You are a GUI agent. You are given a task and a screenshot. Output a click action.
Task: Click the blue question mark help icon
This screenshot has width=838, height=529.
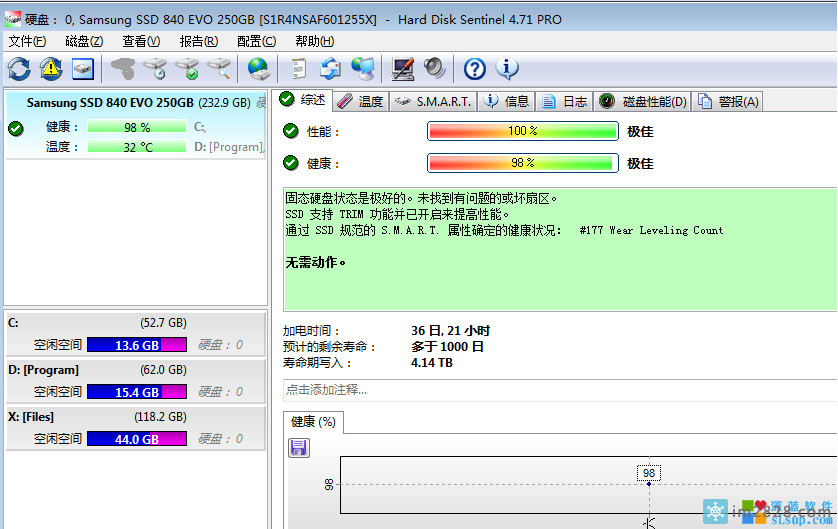pyautogui.click(x=475, y=69)
